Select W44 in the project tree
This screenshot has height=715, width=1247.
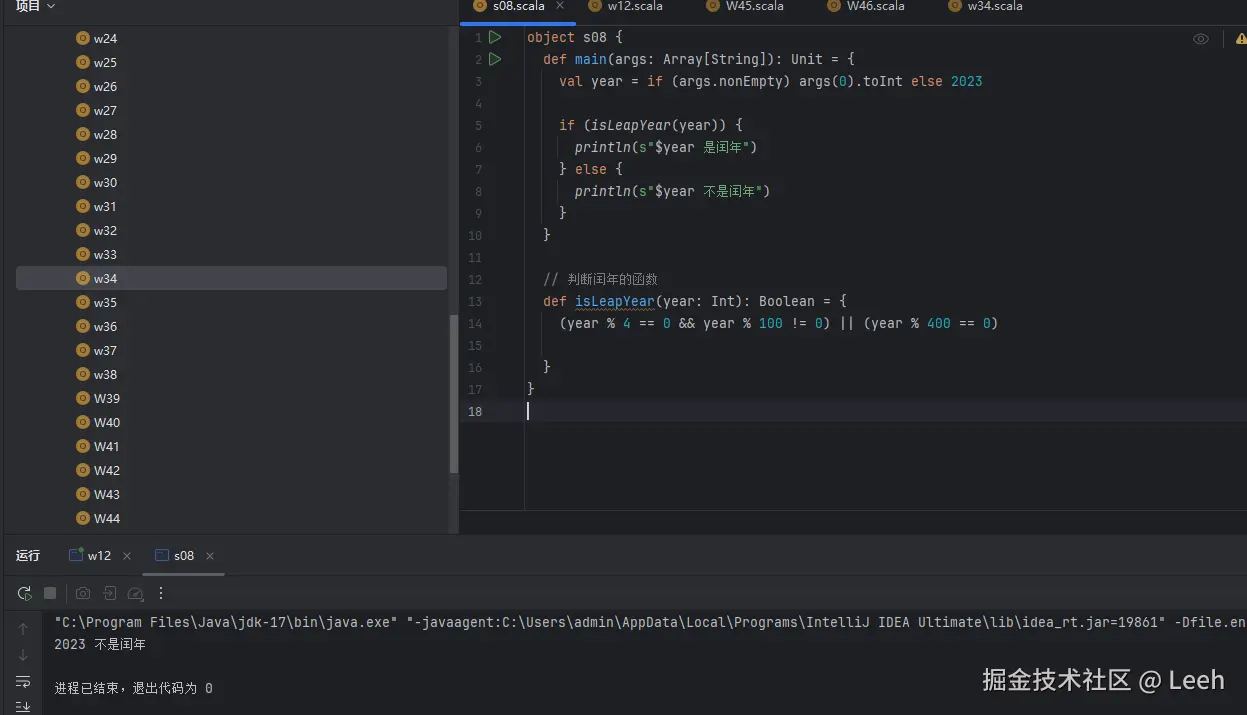point(231,518)
